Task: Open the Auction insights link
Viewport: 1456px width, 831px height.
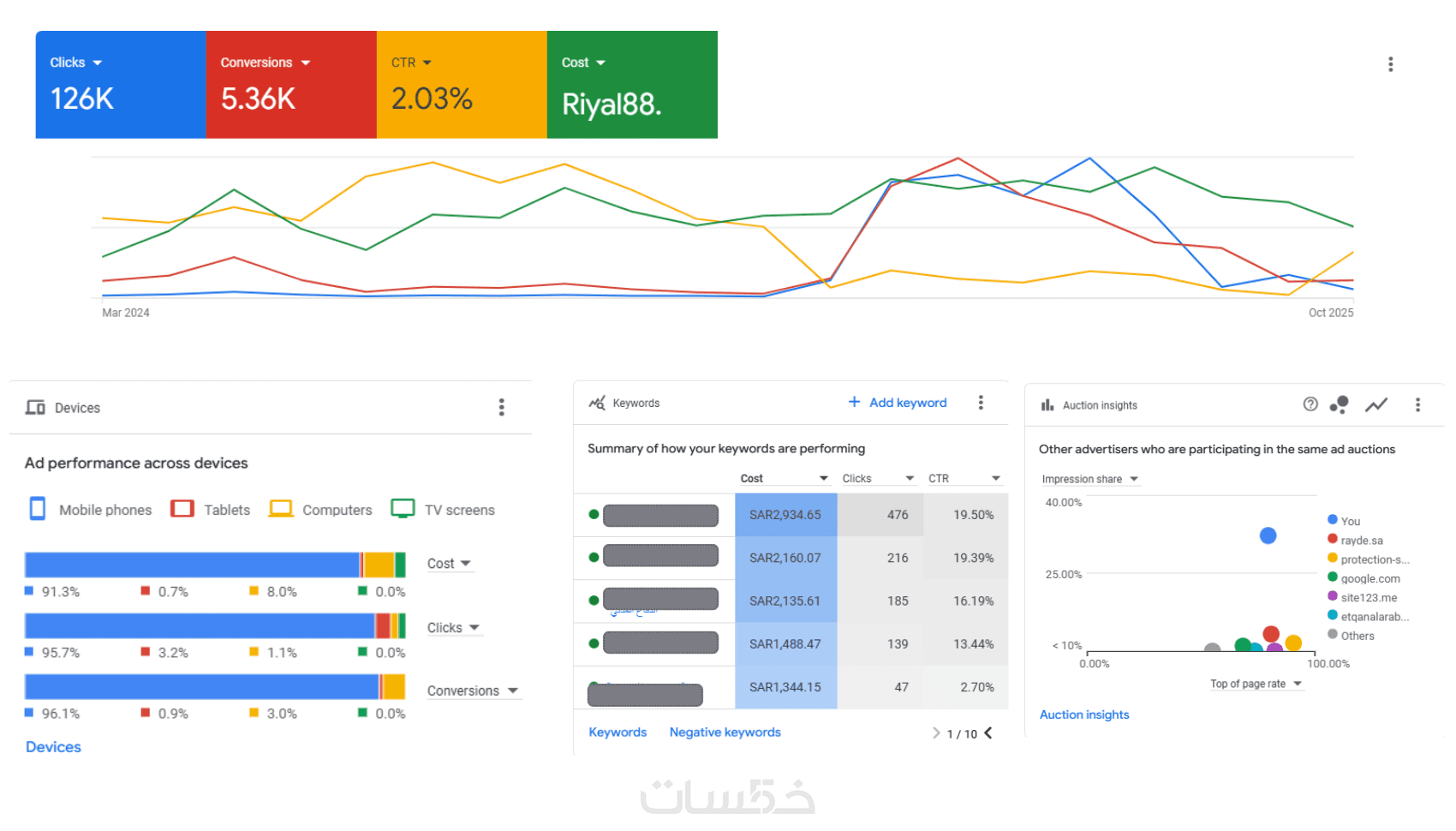Action: tap(1084, 714)
